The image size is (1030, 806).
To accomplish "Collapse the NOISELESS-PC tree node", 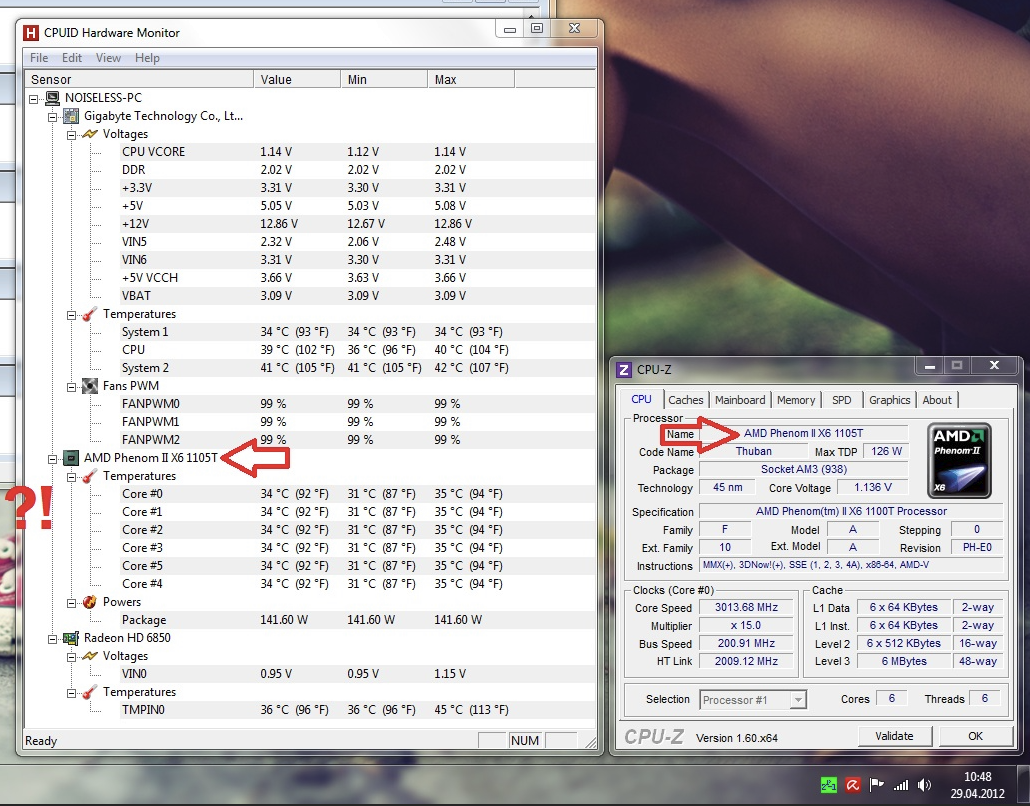I will [x=34, y=99].
